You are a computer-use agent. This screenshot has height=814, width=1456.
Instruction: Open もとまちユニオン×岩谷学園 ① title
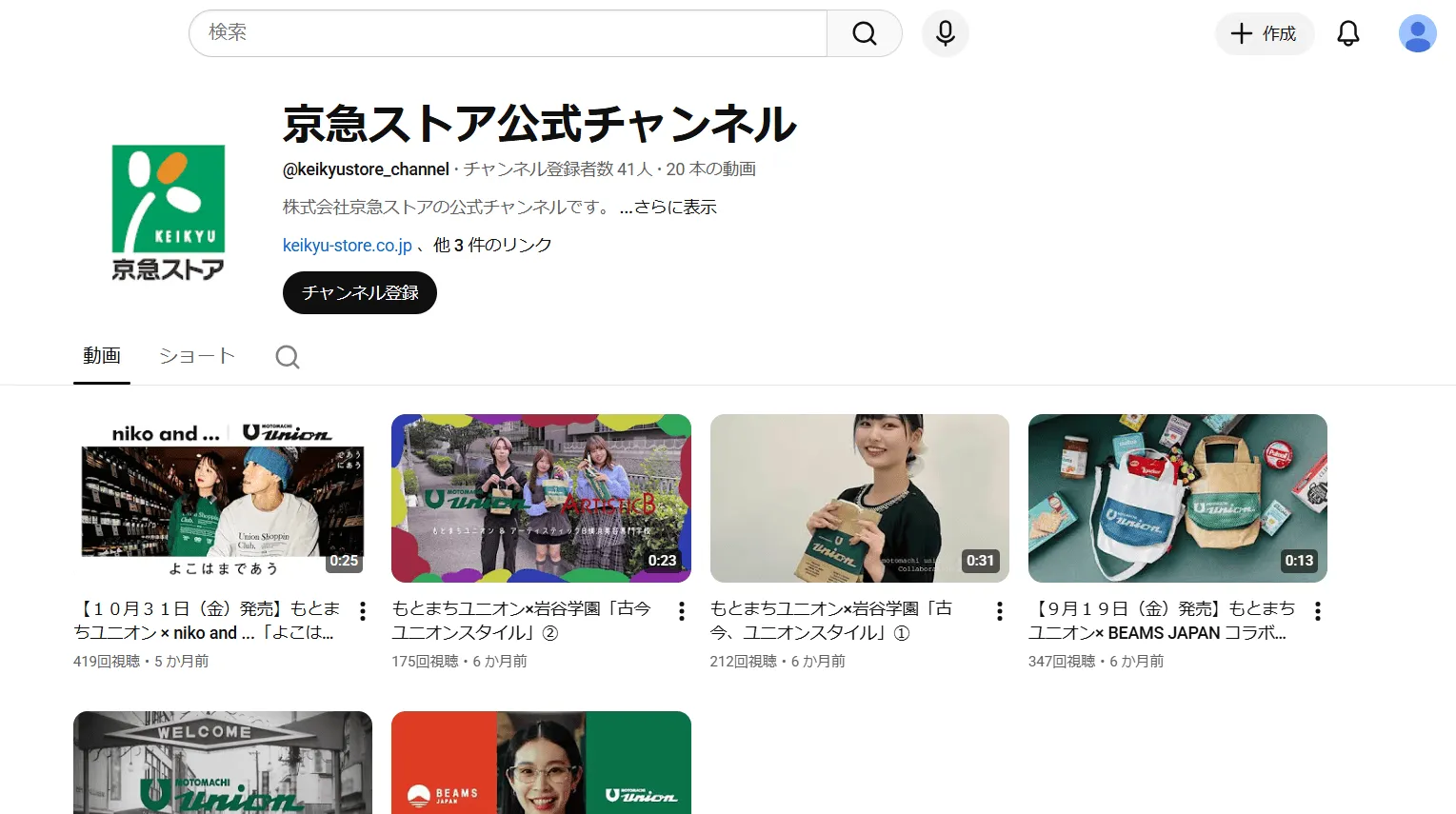831,620
